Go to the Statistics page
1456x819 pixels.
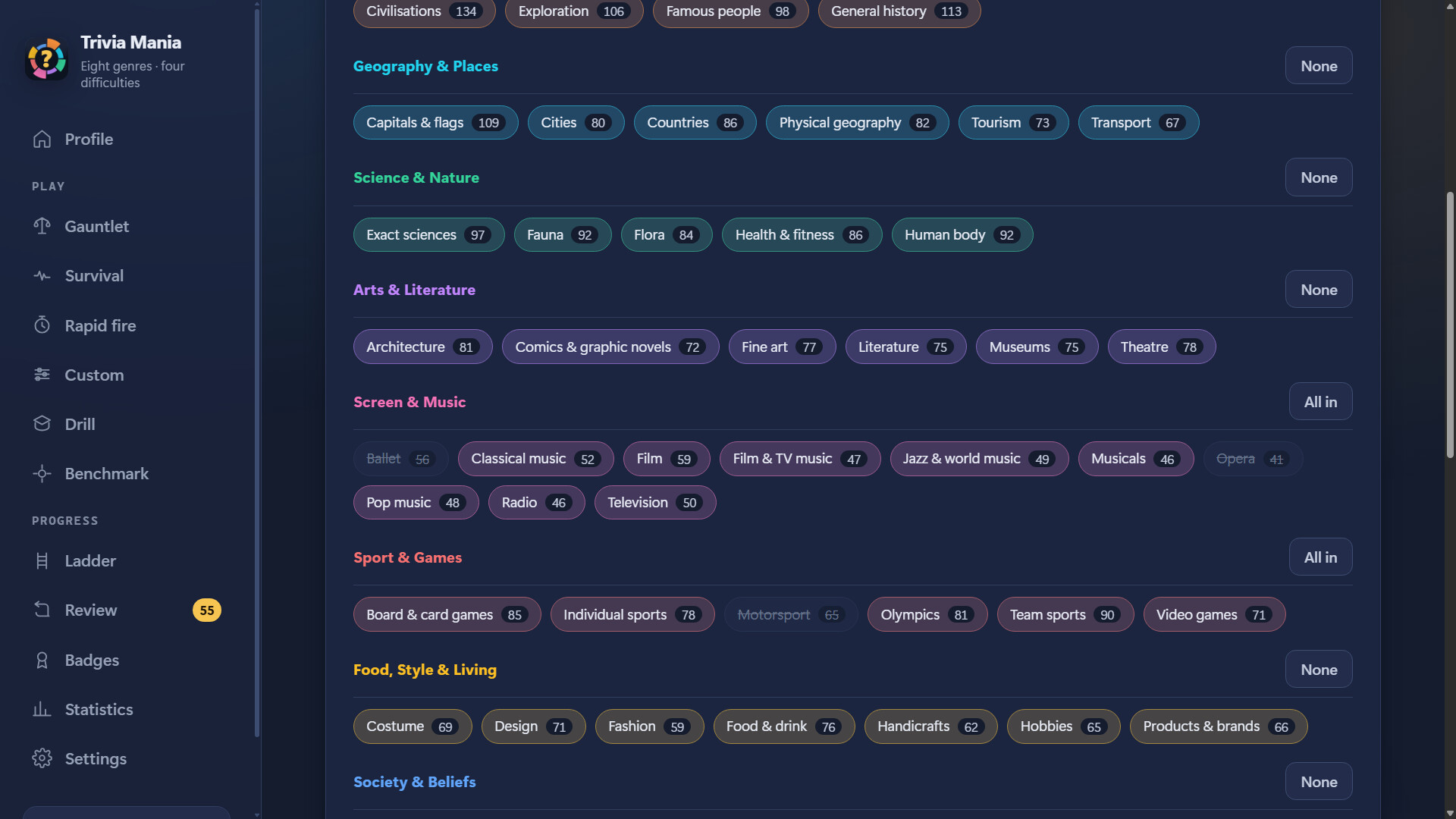(126, 710)
